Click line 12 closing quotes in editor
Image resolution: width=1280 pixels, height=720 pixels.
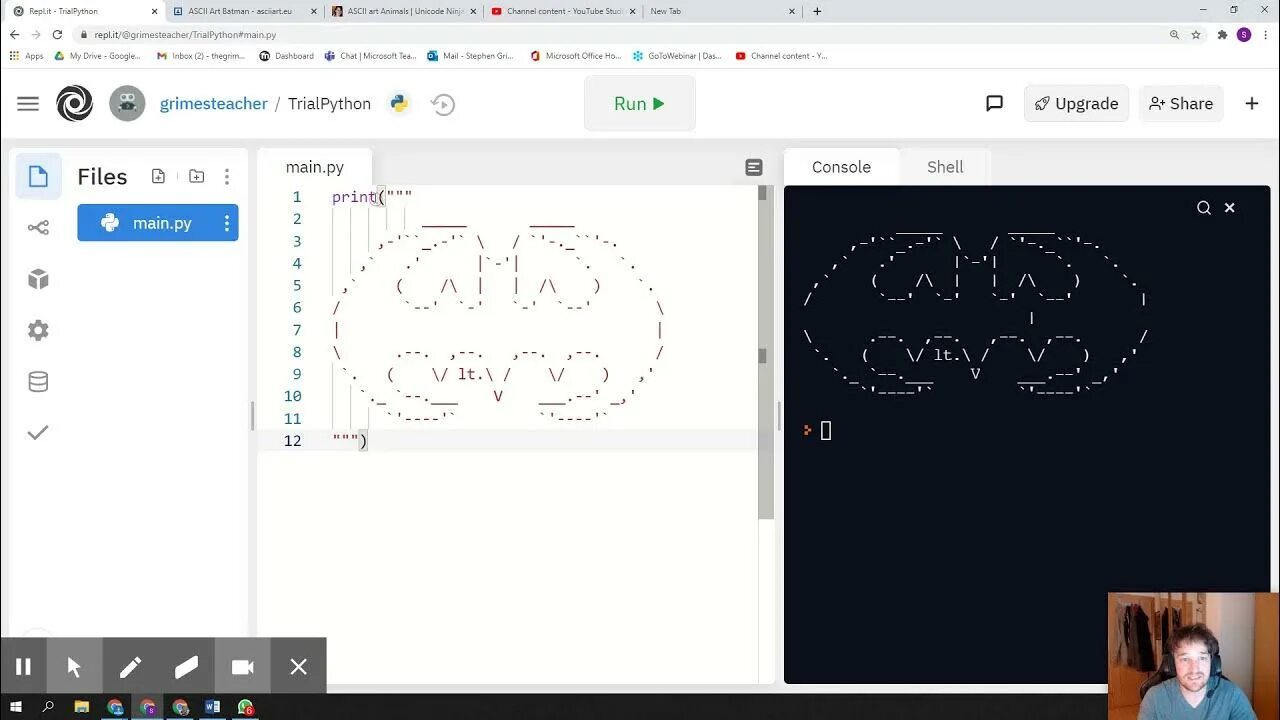(x=345, y=440)
